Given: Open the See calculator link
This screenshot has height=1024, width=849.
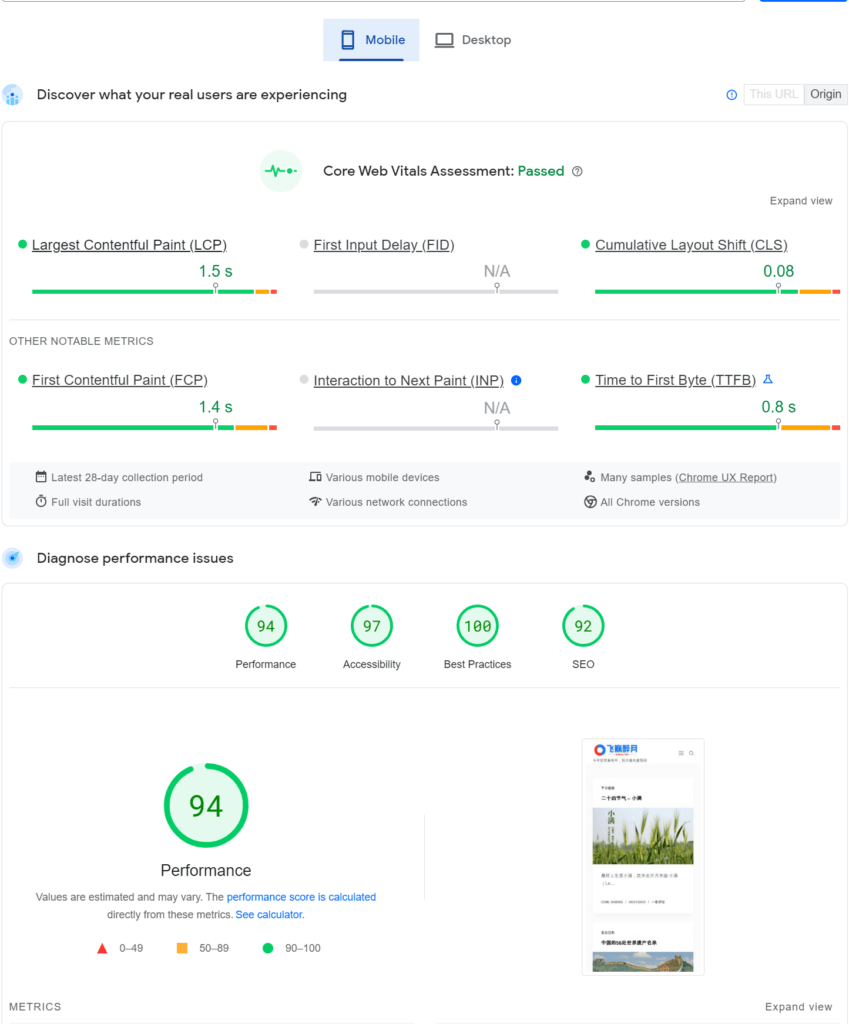Looking at the screenshot, I should (x=269, y=914).
